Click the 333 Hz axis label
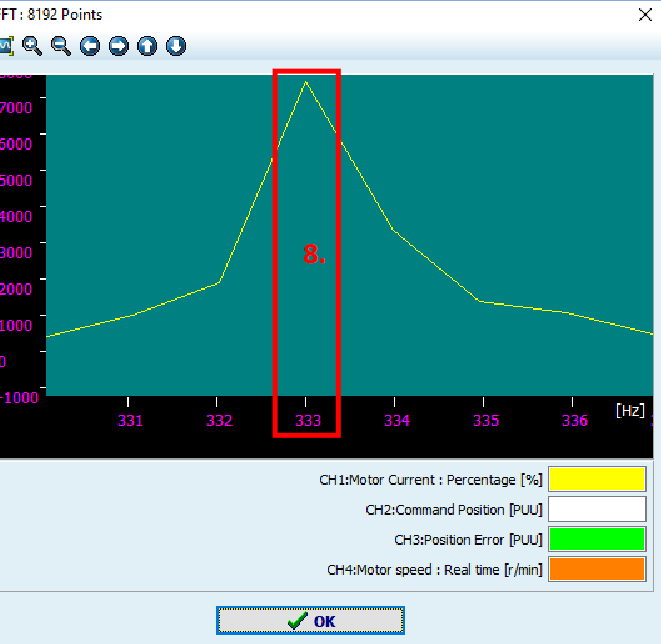The width and height of the screenshot is (661, 644). [307, 421]
